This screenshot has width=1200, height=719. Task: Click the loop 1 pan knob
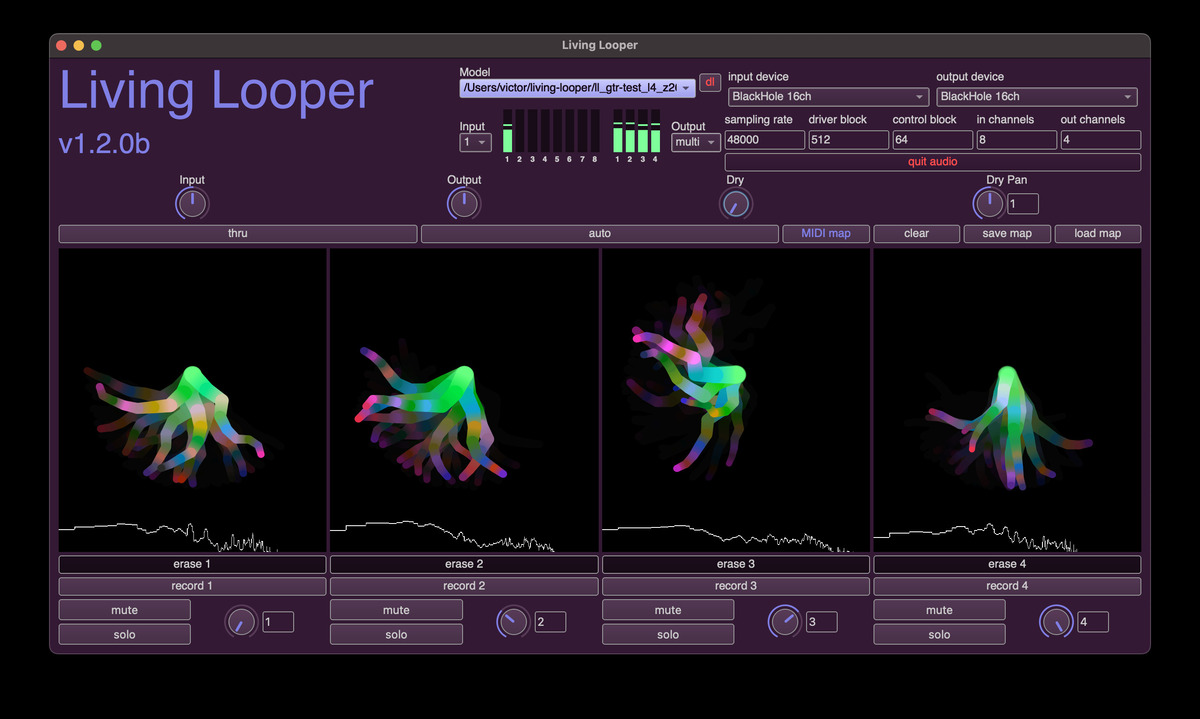coord(241,622)
